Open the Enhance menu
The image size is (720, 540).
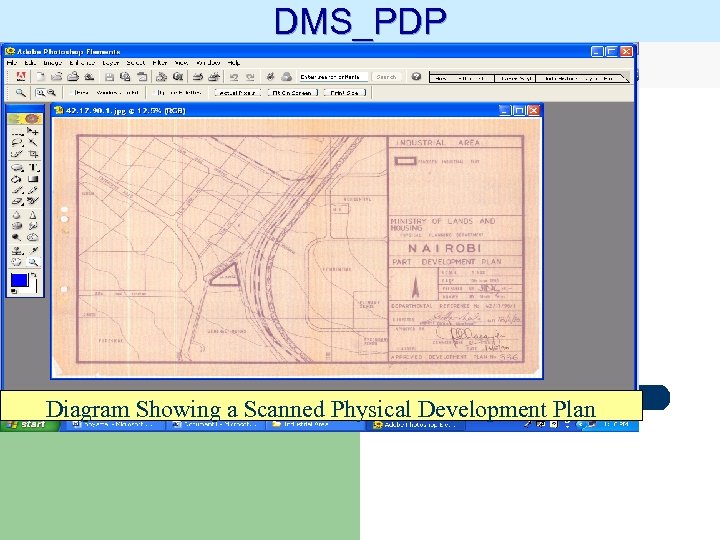[82, 63]
